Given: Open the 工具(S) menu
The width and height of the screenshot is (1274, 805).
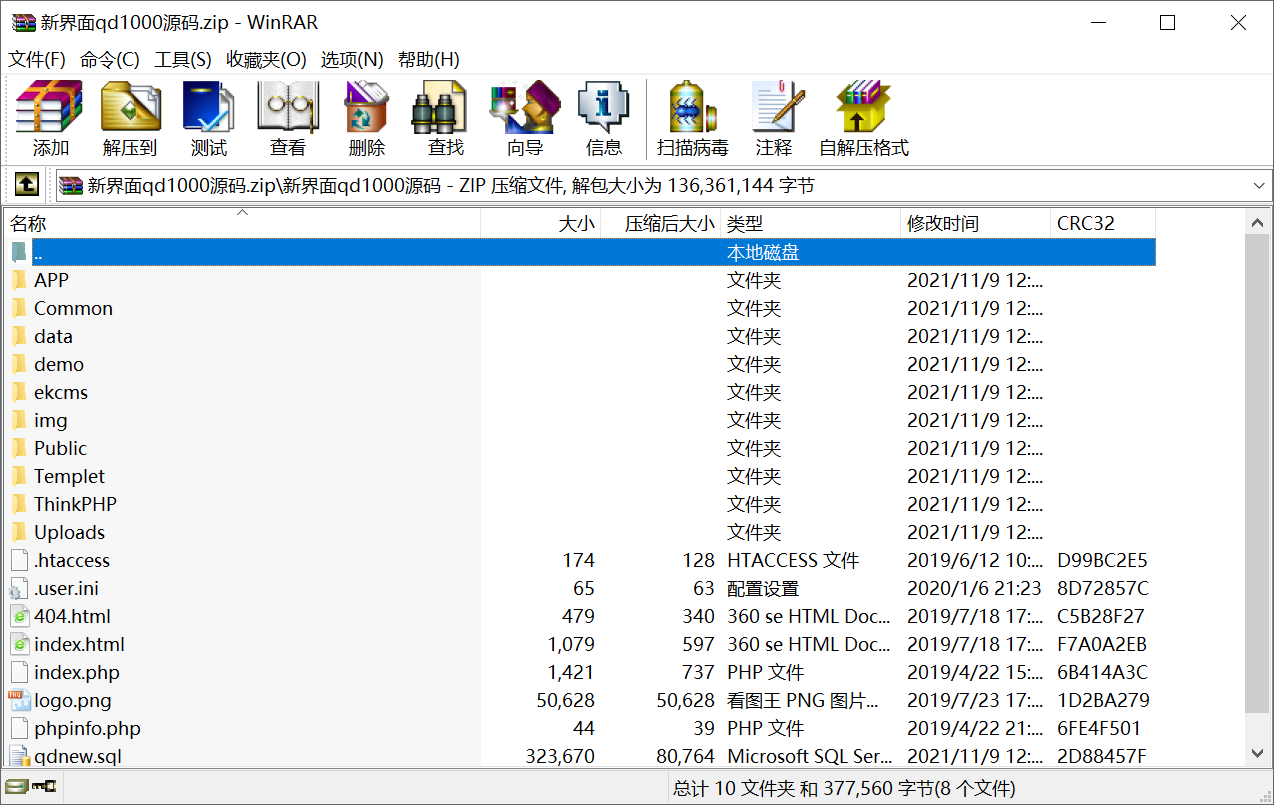Looking at the screenshot, I should (183, 60).
